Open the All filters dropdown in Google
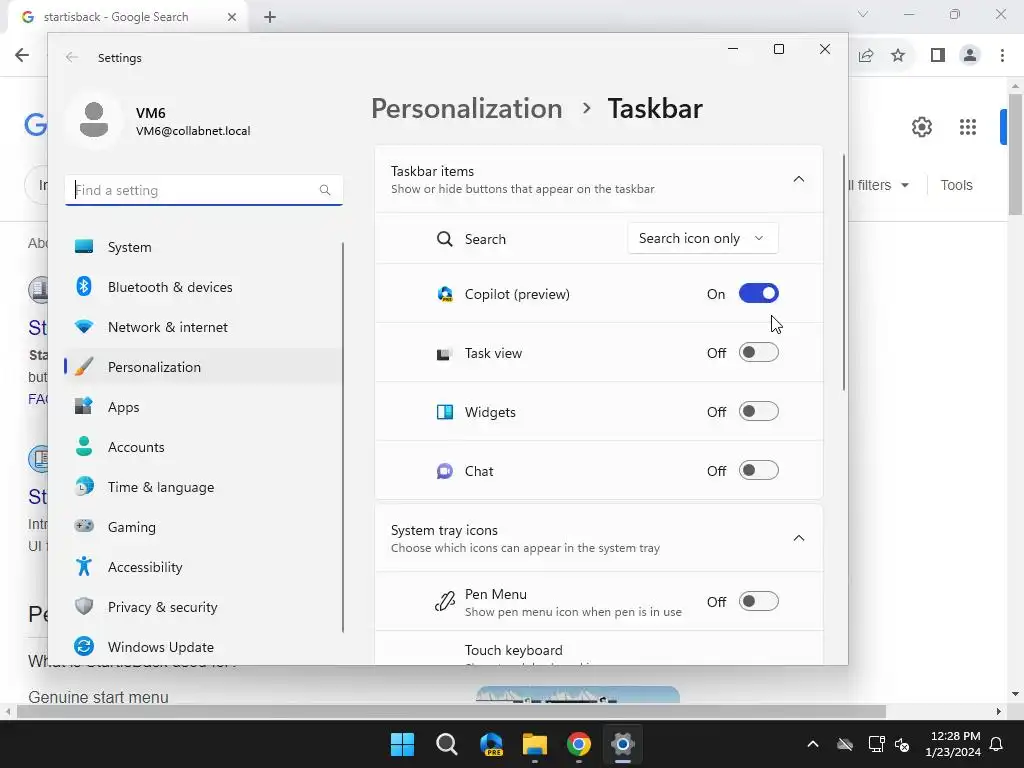The height and width of the screenshot is (768, 1024). pos(878,185)
